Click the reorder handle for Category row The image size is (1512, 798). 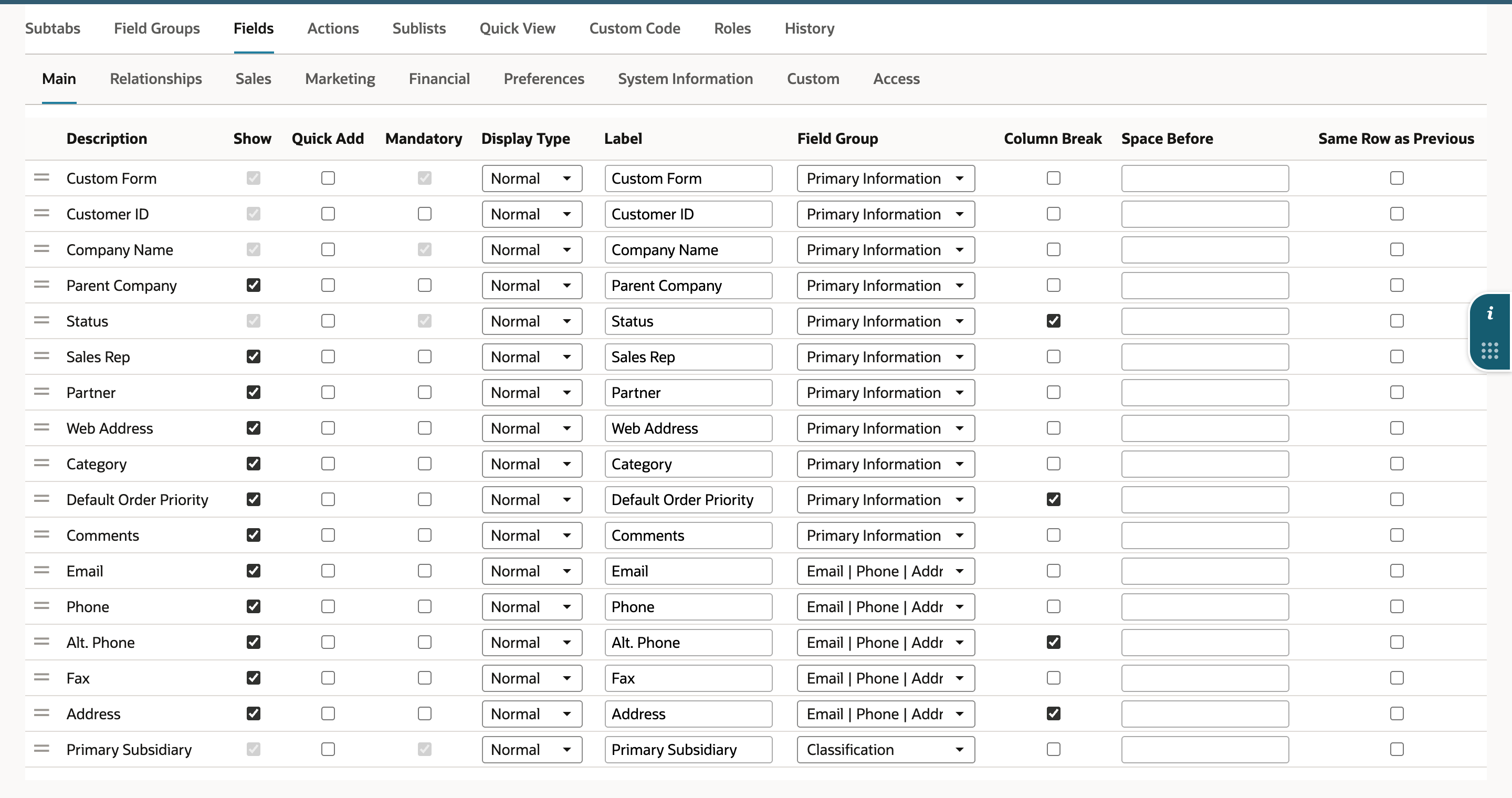pyautogui.click(x=41, y=463)
